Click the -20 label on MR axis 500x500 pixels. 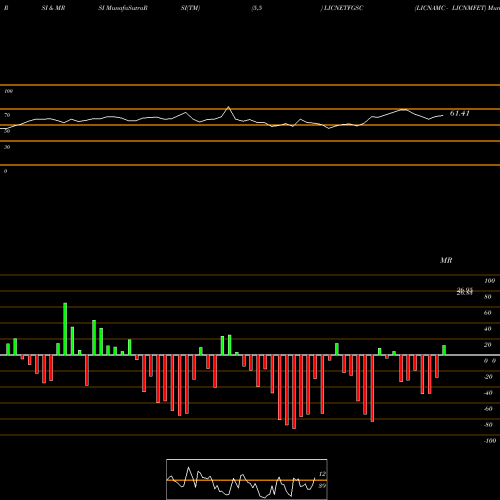pos(488,377)
